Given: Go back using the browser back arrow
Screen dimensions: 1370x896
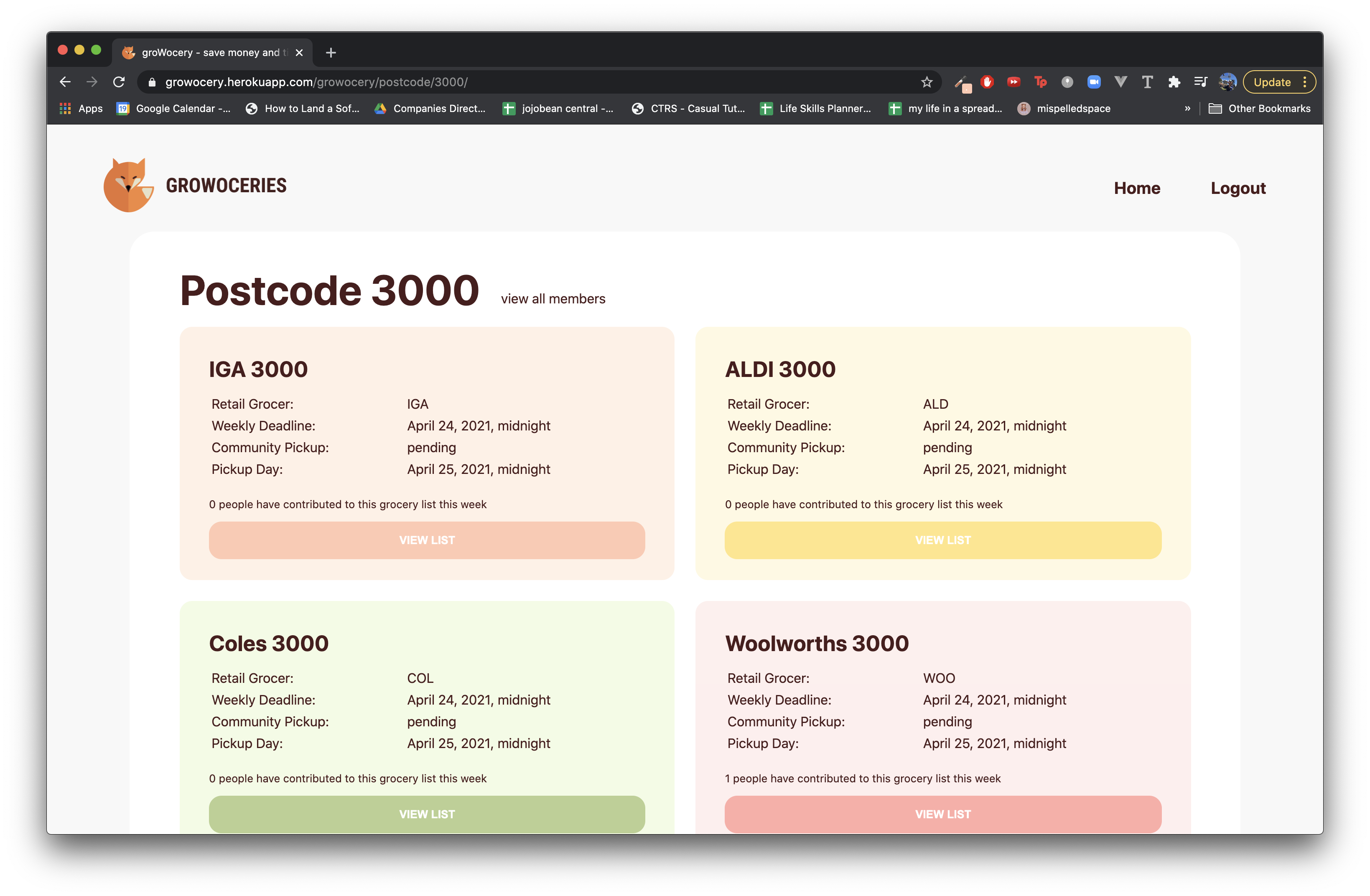Looking at the screenshot, I should (x=65, y=82).
